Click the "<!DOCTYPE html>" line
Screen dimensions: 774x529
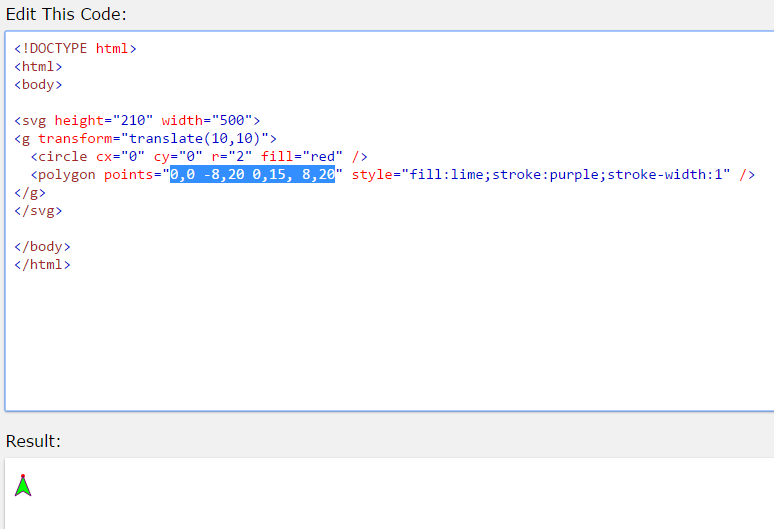[75, 48]
